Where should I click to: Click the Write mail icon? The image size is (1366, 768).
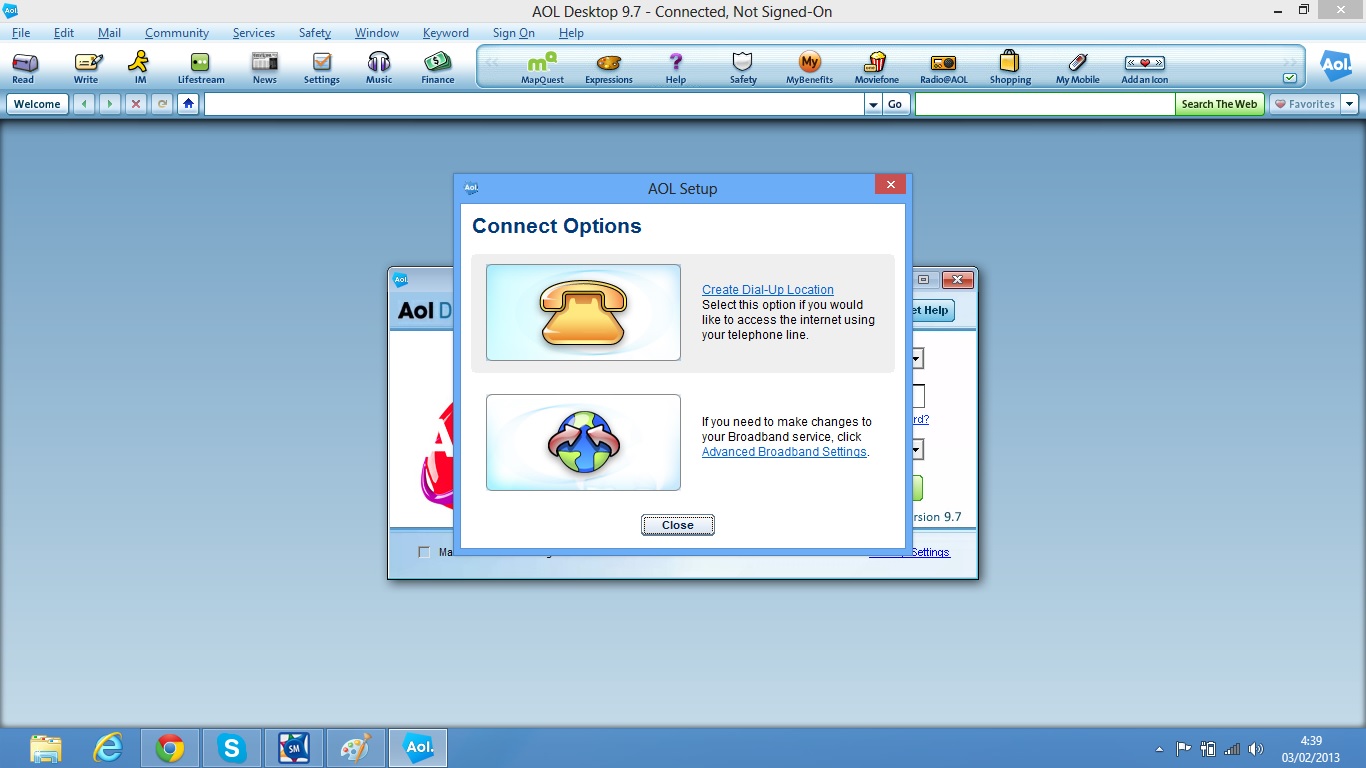click(87, 67)
